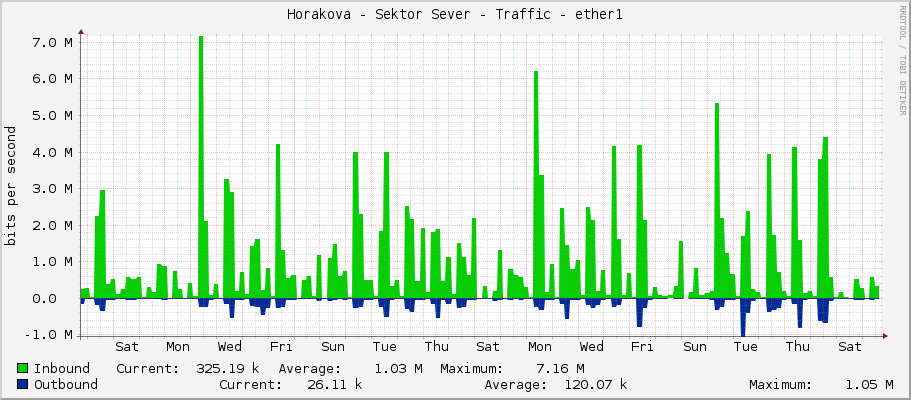Click the red arrow at x-axis right end
Viewport: 911px width, 400px height.
coord(885,335)
